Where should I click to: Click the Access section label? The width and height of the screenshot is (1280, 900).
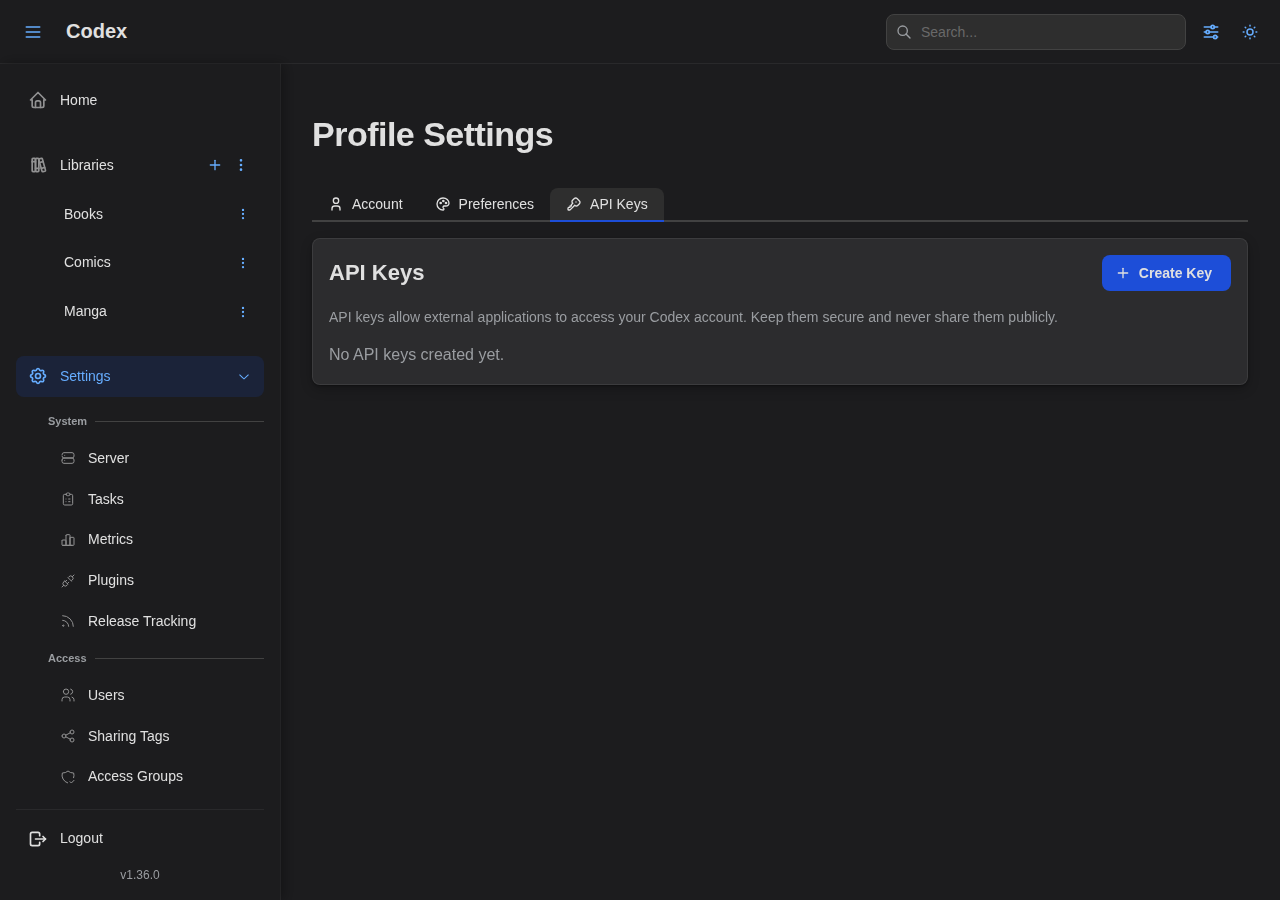pos(67,658)
